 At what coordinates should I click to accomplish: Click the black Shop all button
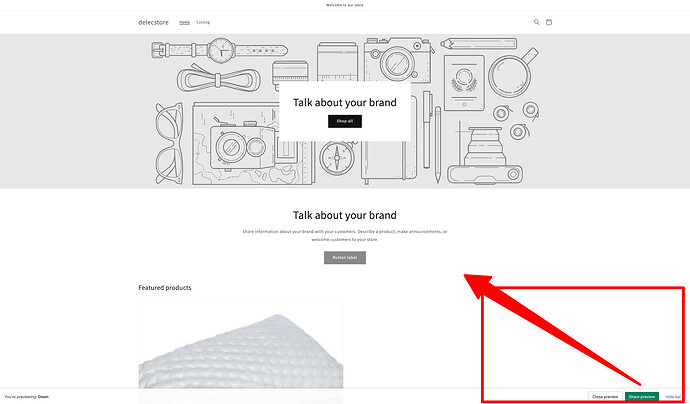click(x=345, y=121)
